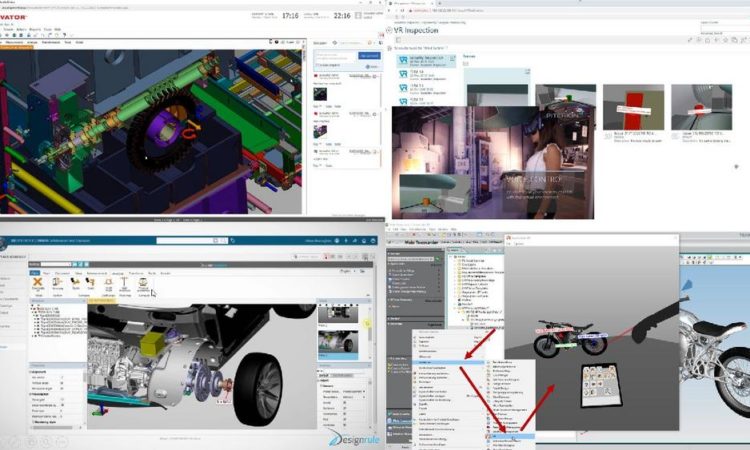Select the highlighted blue entry in the context submenu
Image resolution: width=750 pixels, height=450 pixels.
pyautogui.click(x=509, y=437)
